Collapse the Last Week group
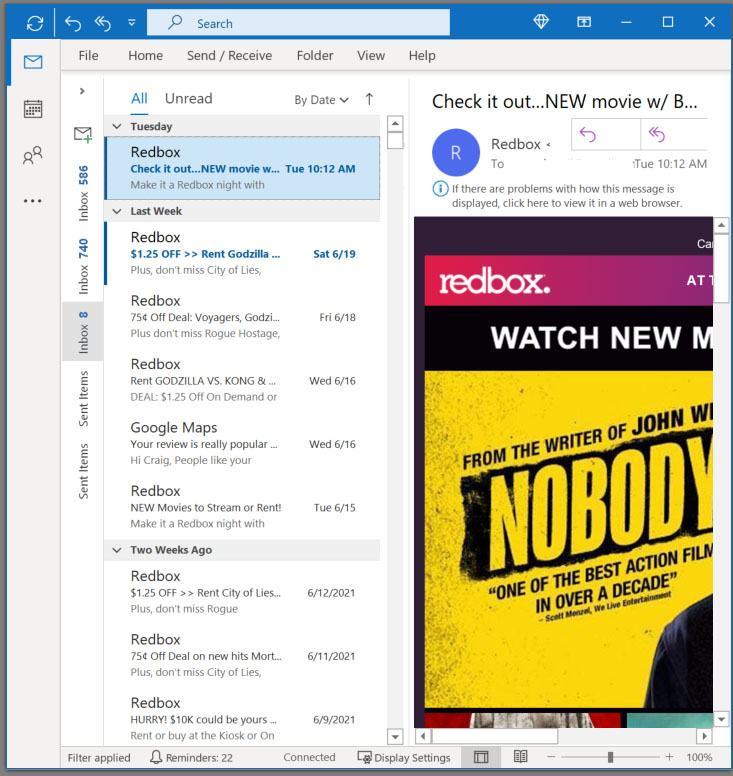The width and height of the screenshot is (733, 776). 117,211
